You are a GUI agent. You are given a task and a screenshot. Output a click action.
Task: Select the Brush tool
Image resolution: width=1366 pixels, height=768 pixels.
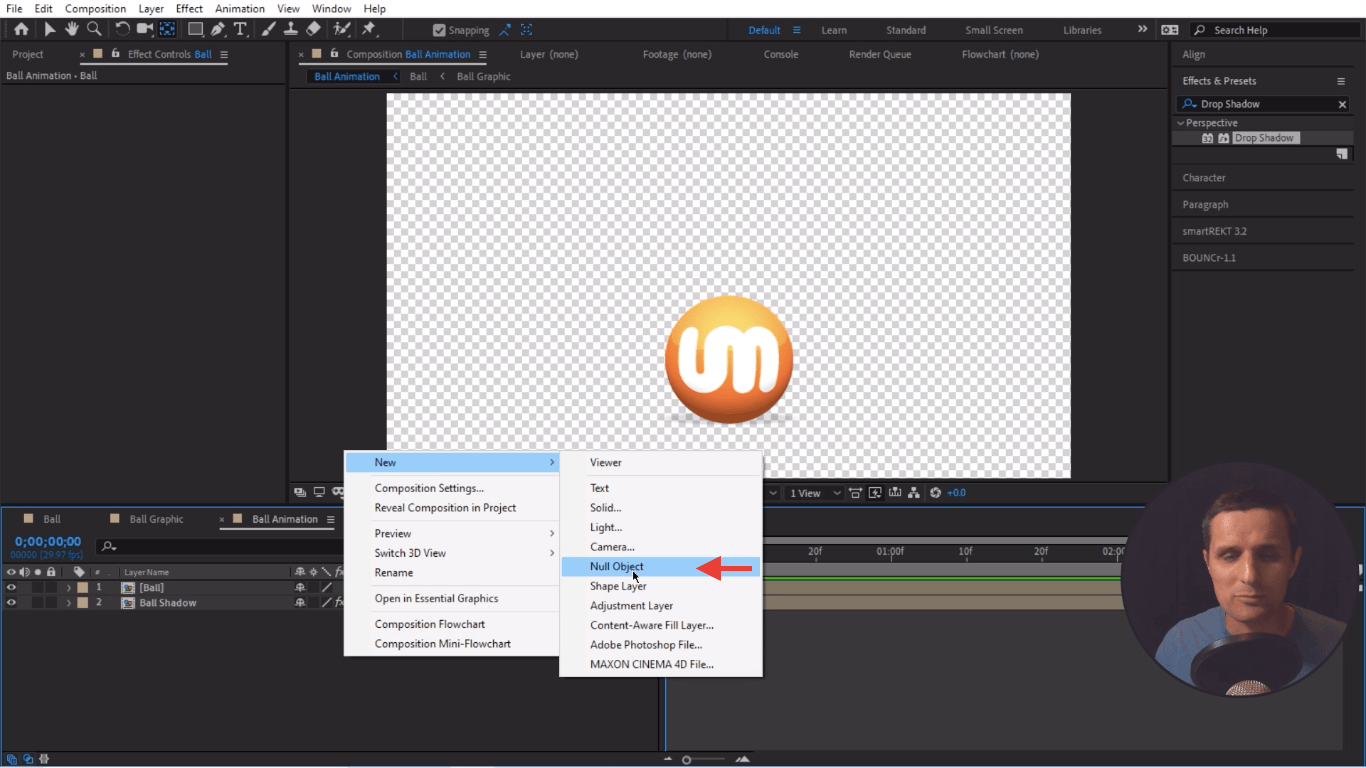pos(269,29)
